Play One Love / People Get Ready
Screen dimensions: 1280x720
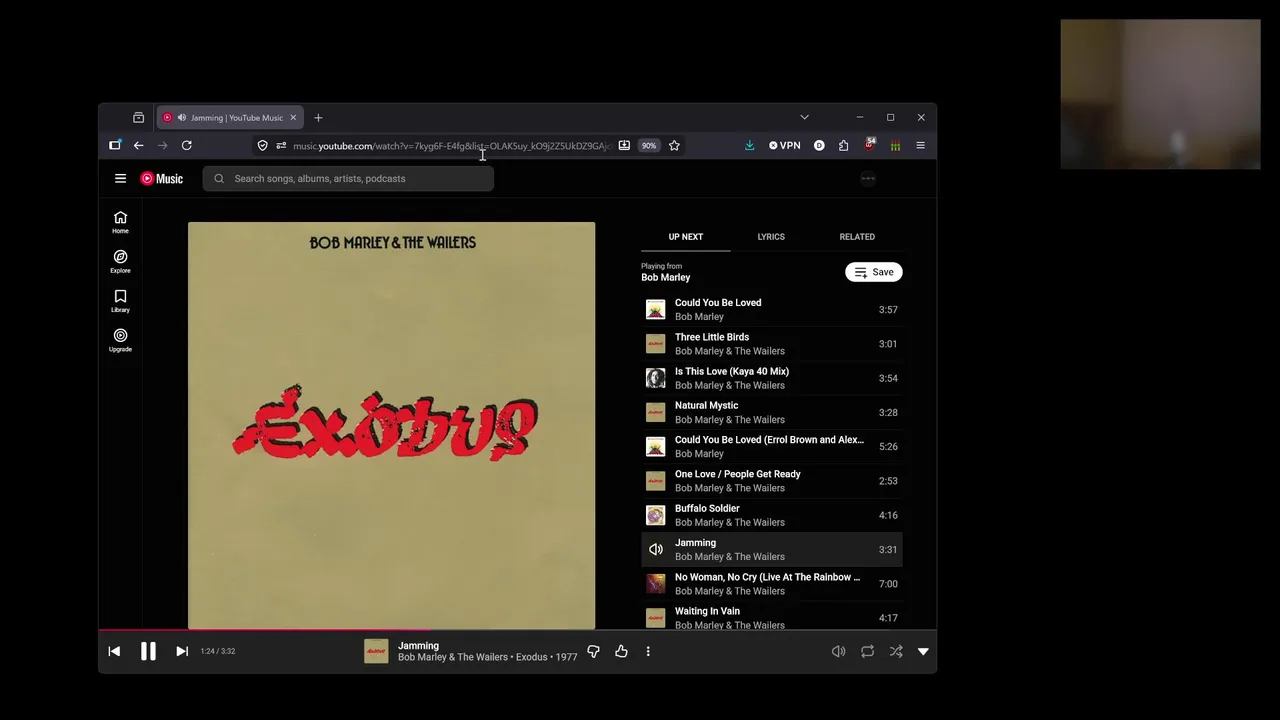pos(771,481)
